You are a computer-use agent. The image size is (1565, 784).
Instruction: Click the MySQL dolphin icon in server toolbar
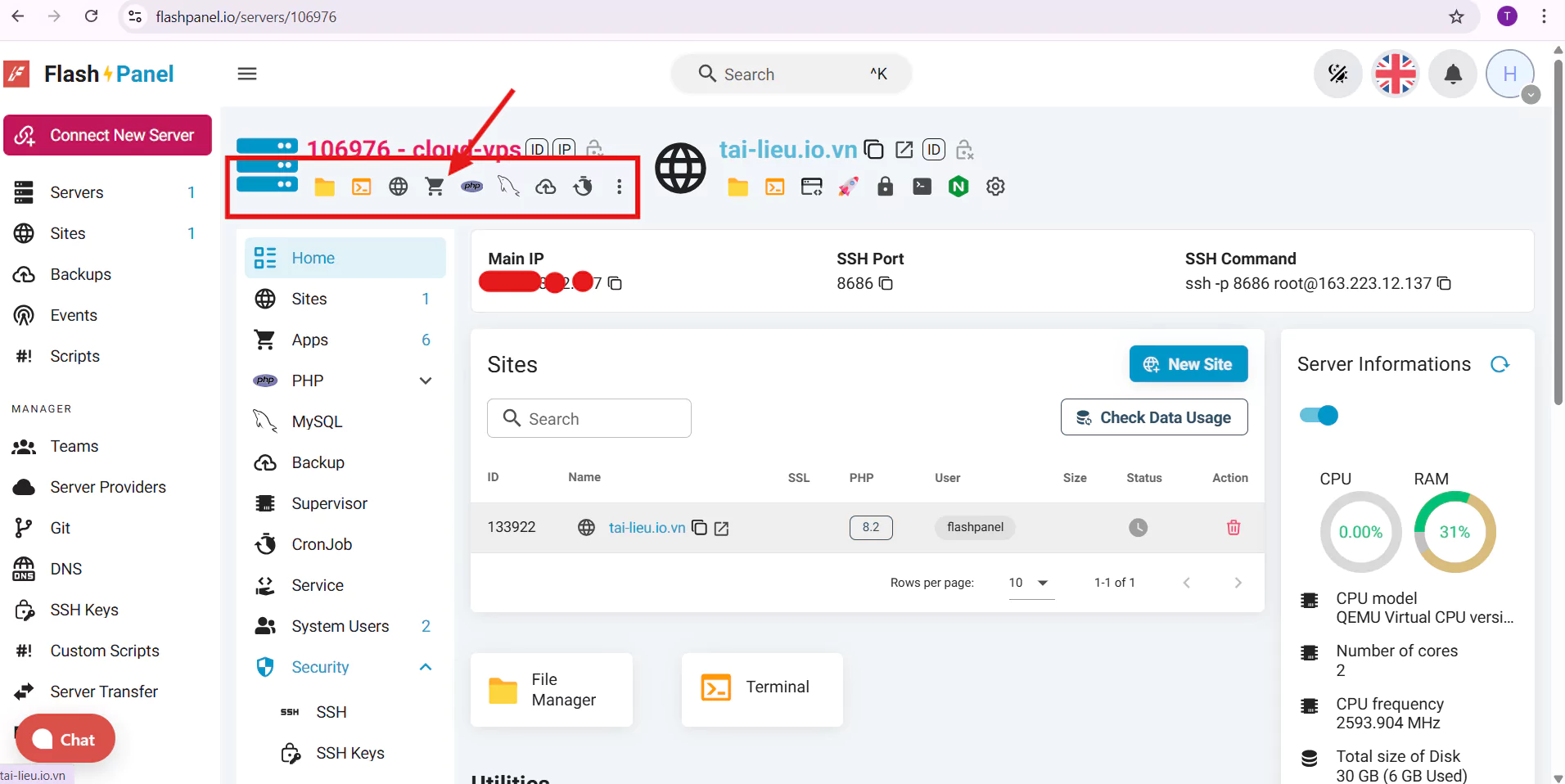(508, 187)
